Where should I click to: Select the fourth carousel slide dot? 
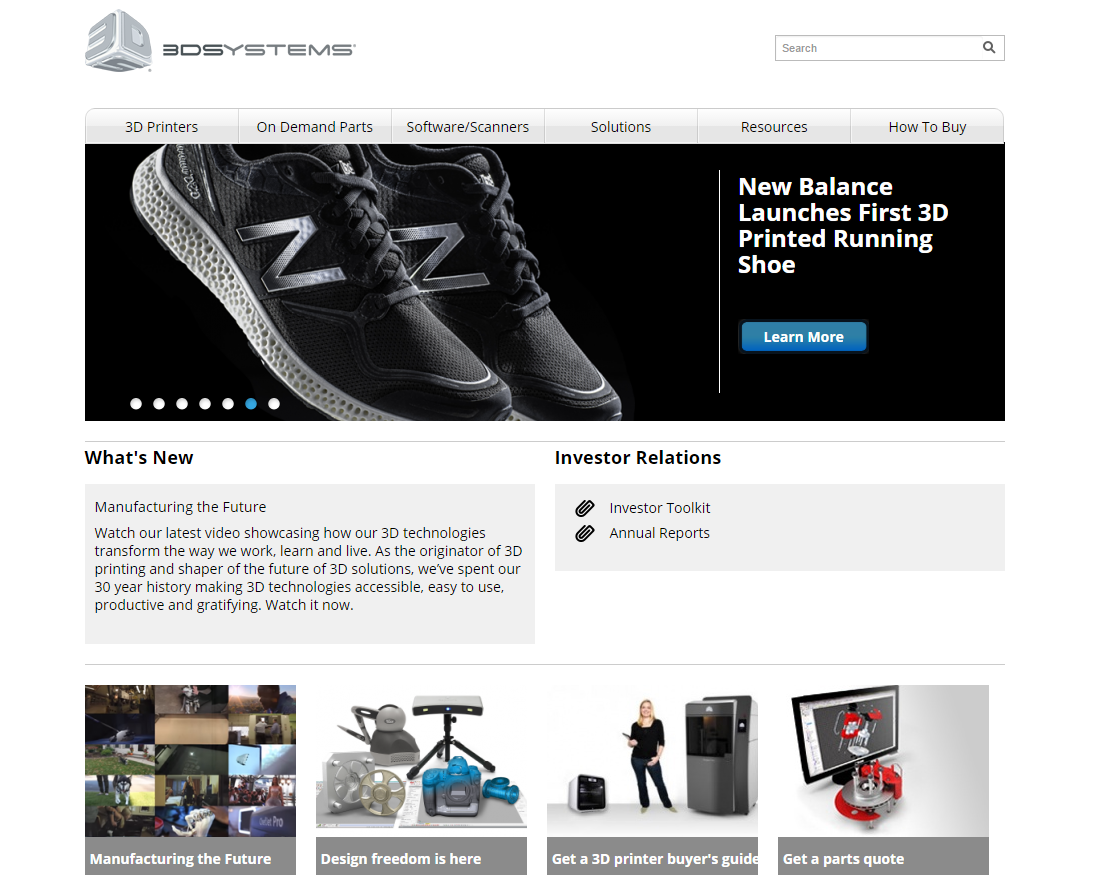pyautogui.click(x=205, y=404)
